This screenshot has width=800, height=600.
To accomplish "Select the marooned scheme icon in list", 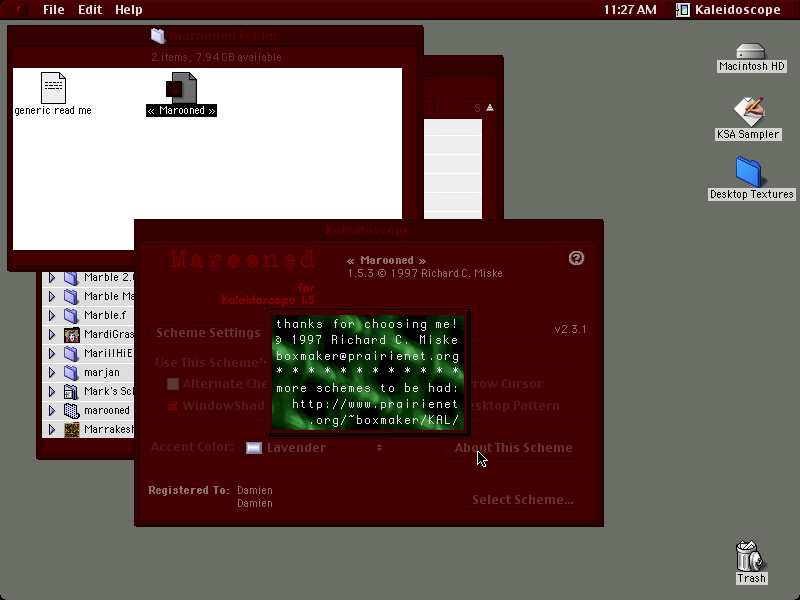I will tap(71, 410).
